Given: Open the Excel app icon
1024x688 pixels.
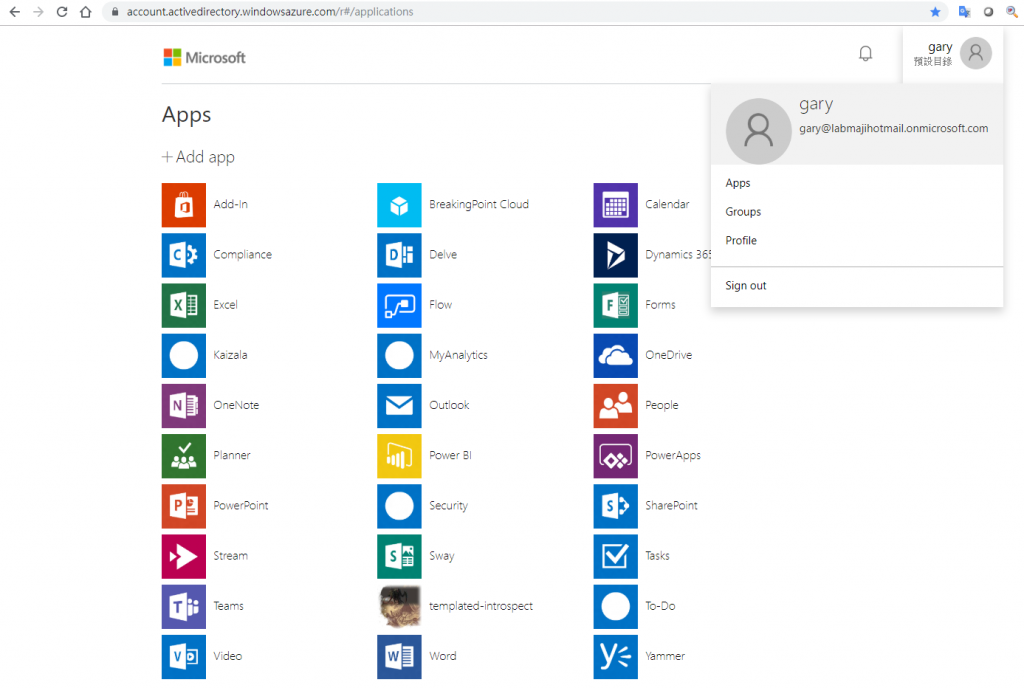Looking at the screenshot, I should click(184, 305).
